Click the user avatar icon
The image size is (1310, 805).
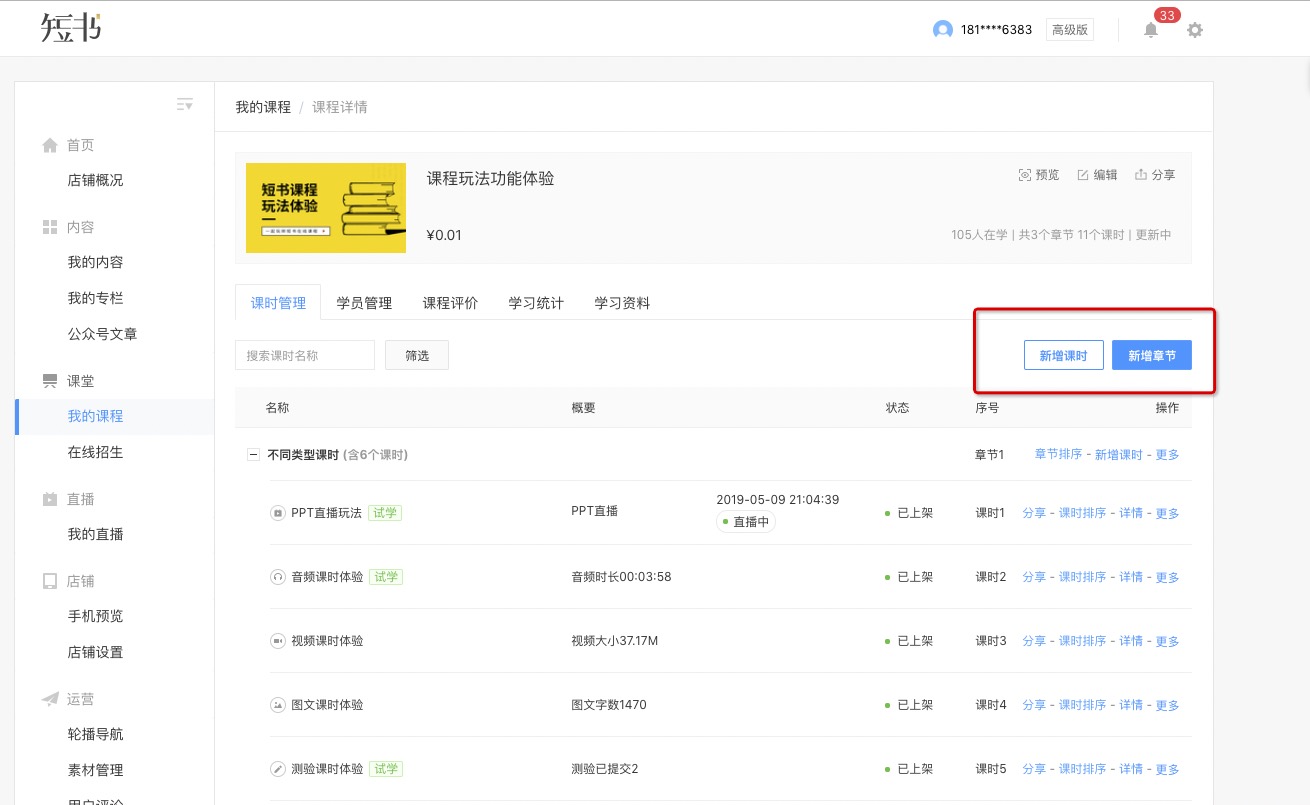click(942, 30)
